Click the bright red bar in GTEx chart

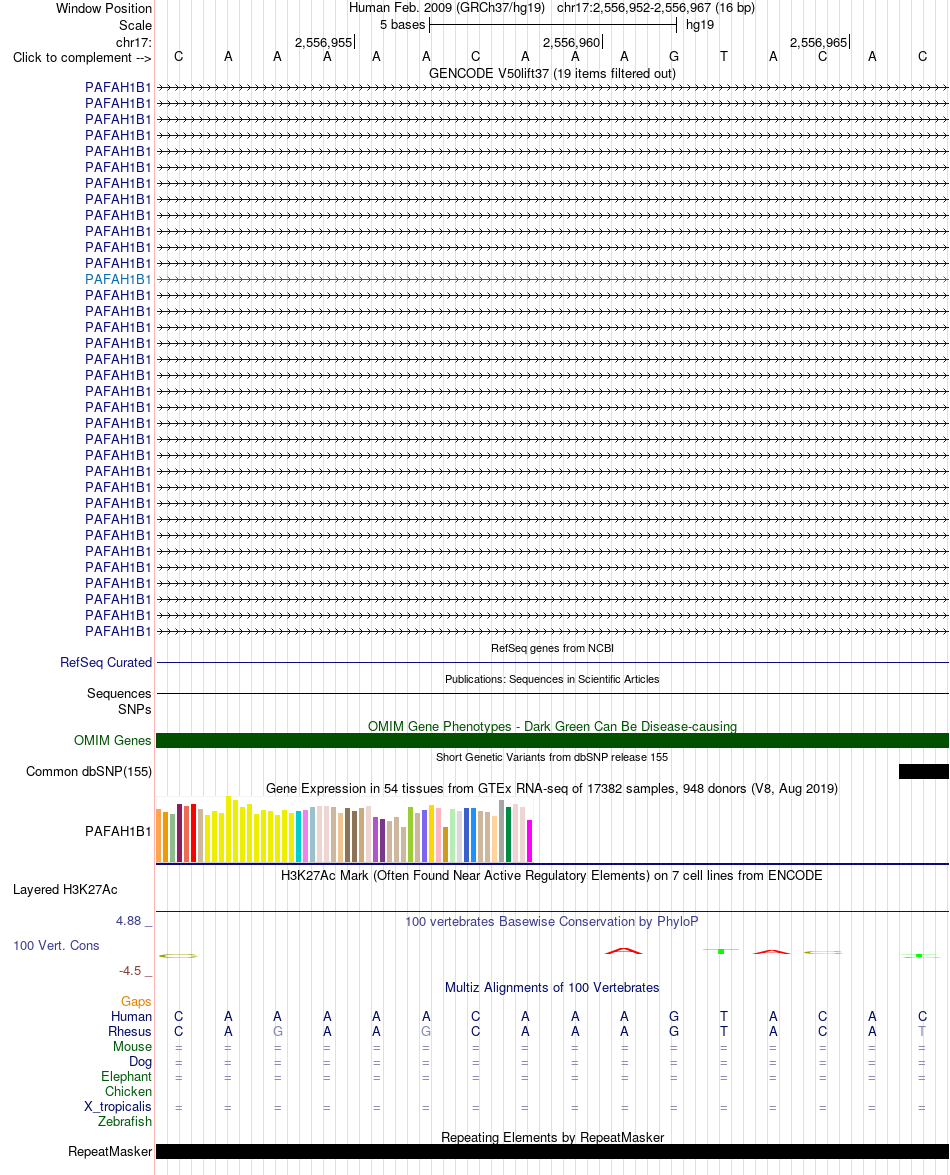(193, 833)
